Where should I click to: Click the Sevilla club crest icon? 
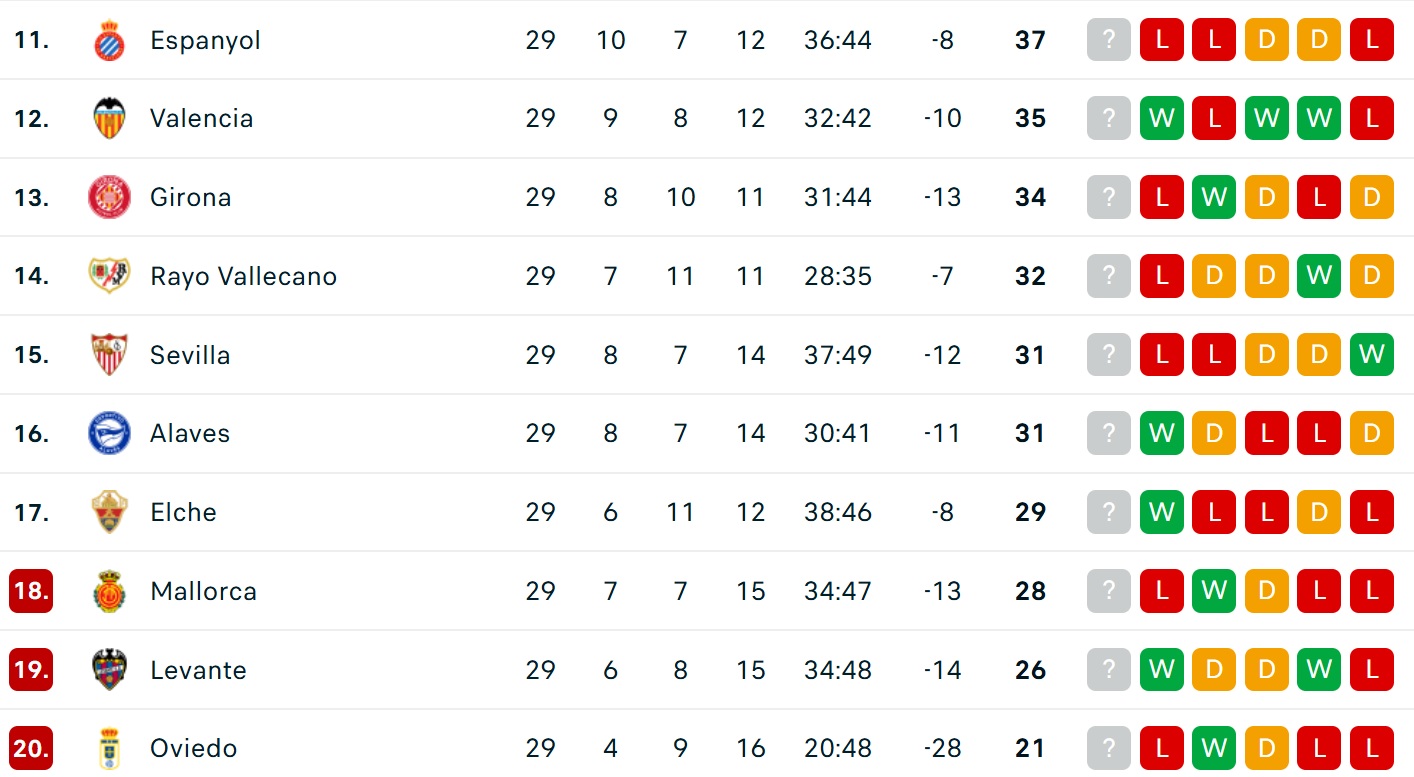(x=109, y=355)
